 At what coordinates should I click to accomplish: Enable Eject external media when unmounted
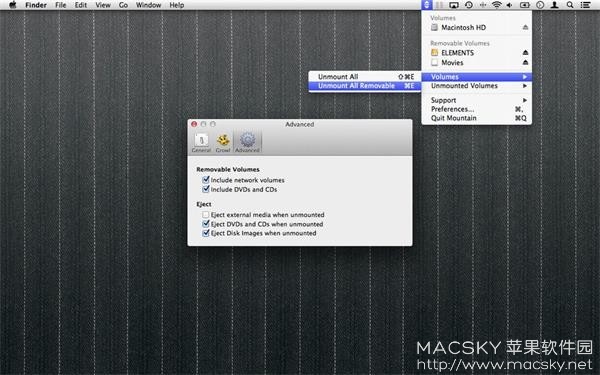206,215
